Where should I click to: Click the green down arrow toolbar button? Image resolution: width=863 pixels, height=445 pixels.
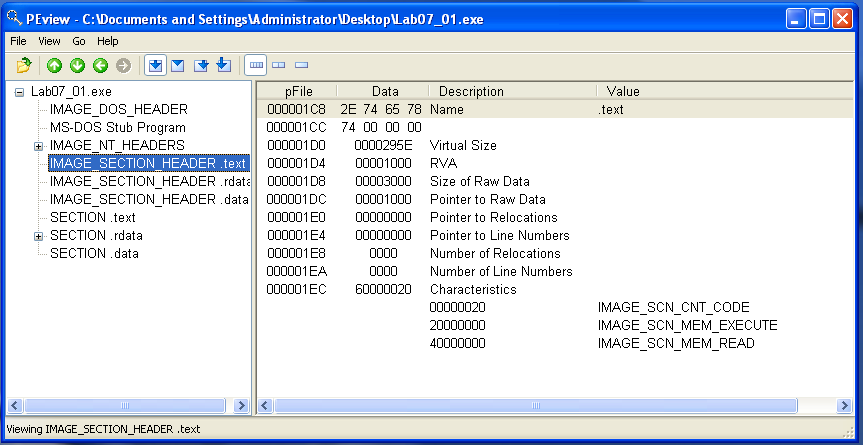coord(77,65)
